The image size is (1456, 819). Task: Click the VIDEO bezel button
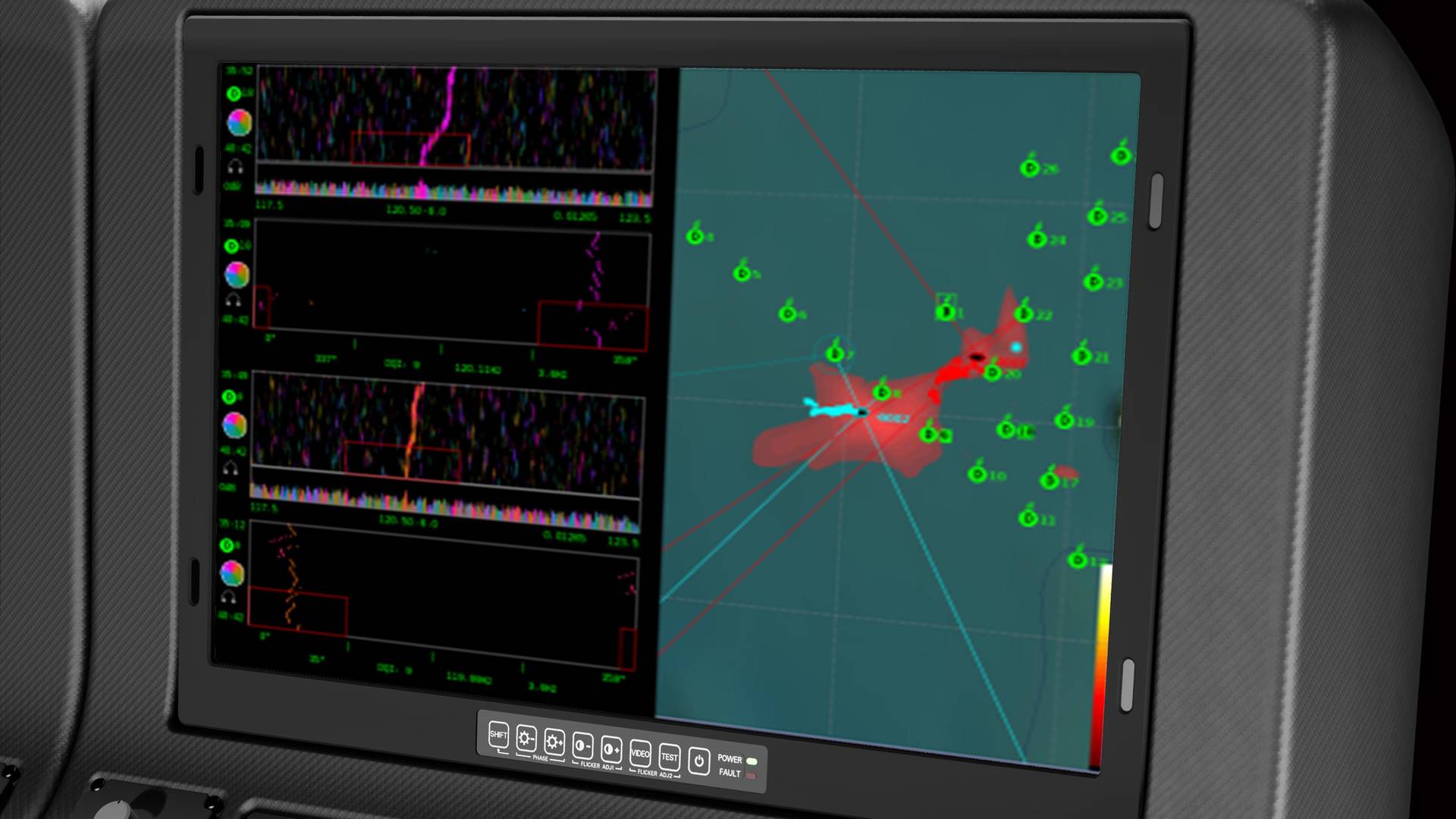pyautogui.click(x=640, y=753)
